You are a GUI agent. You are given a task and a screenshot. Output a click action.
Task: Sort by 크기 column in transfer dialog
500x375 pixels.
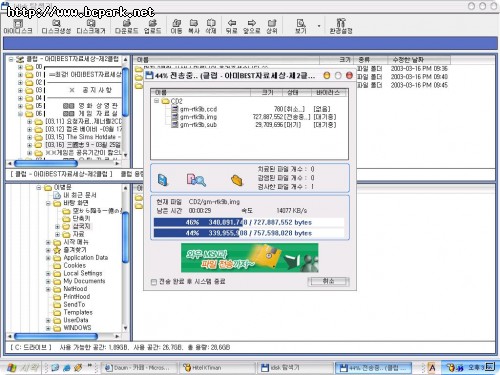(x=266, y=92)
